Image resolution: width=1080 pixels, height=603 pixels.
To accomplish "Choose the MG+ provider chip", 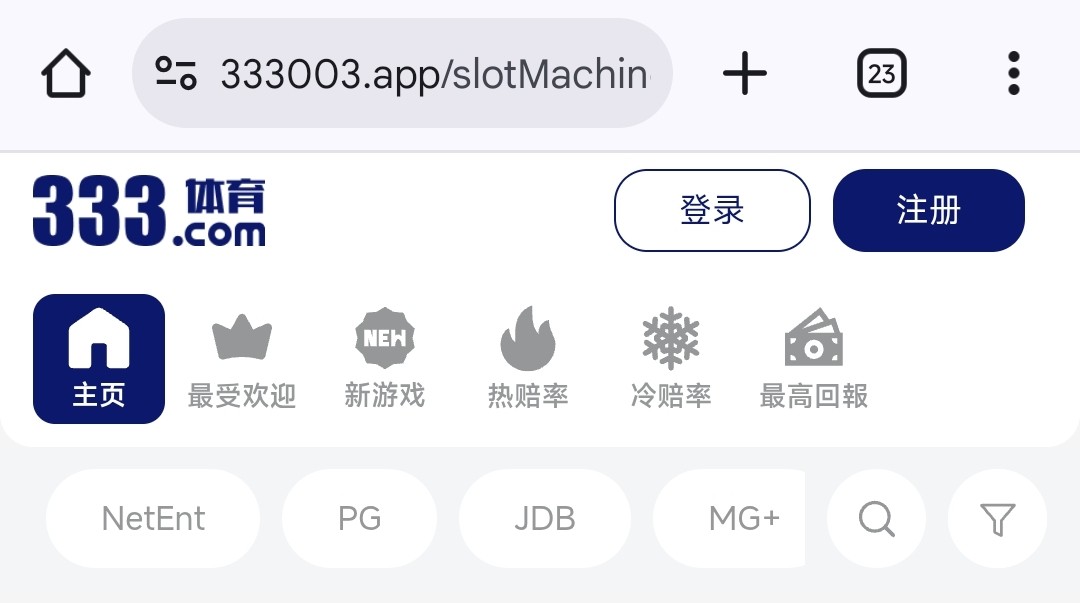I will (x=730, y=518).
